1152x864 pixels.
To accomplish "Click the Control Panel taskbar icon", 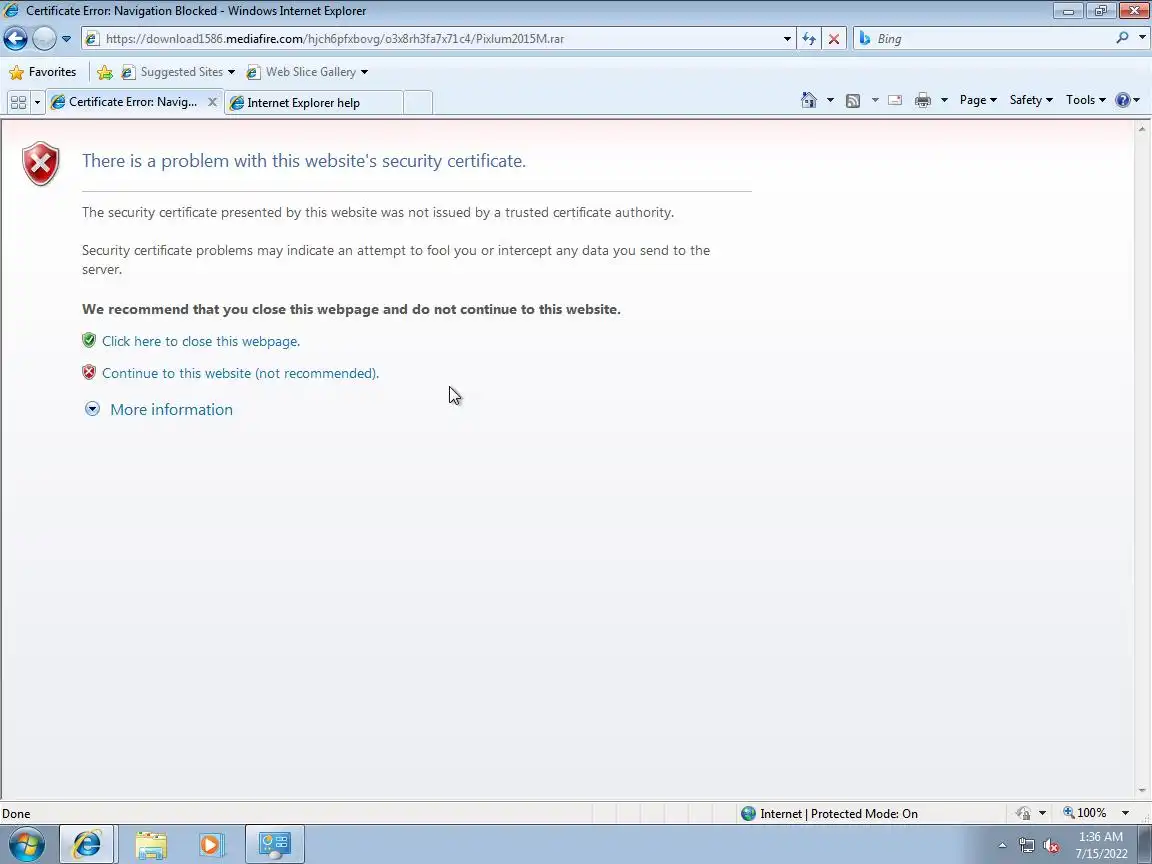I will [274, 845].
